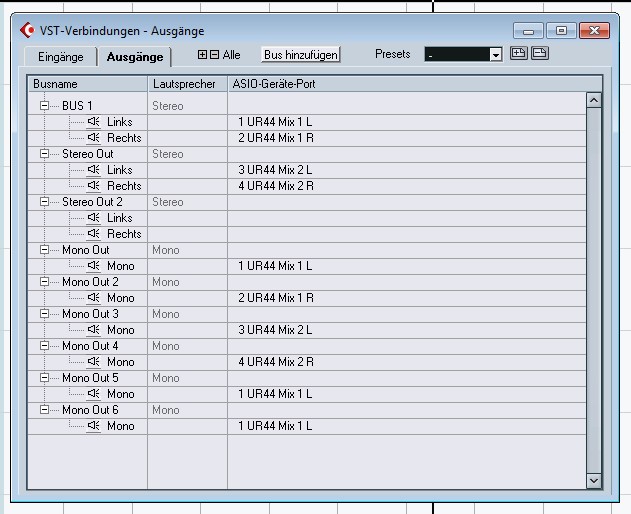Select the Ausgänge tab
The width and height of the screenshot is (631, 514).
[x=135, y=57]
